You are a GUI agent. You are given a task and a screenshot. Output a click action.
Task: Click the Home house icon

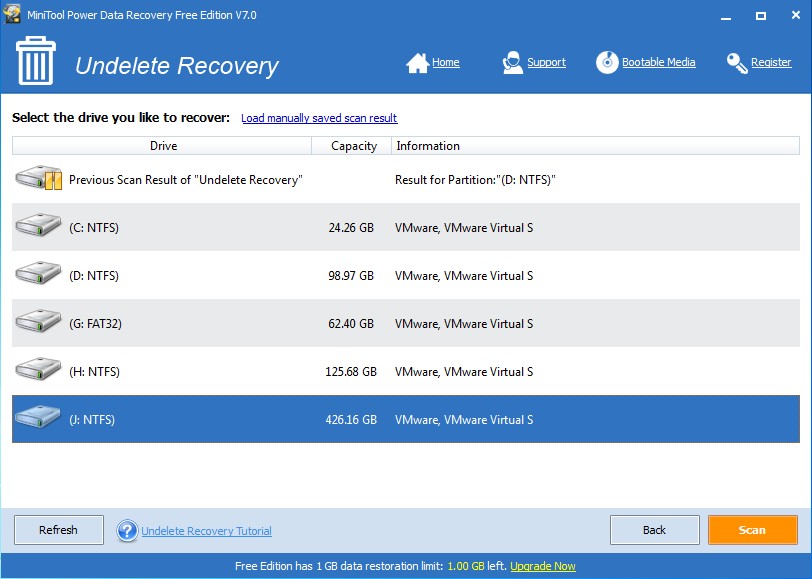[x=417, y=63]
